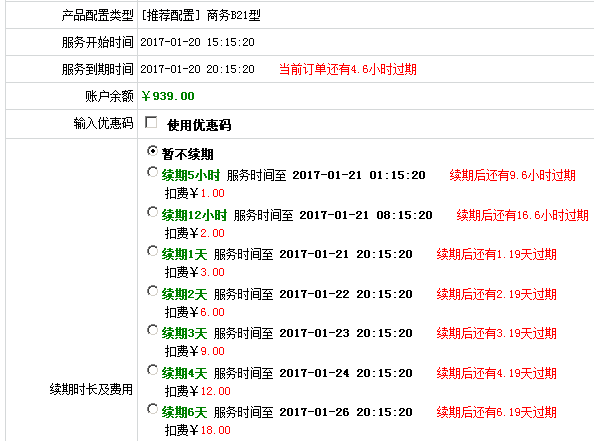
Task: Select the 暂不续期 radio option
Action: [x=152, y=151]
